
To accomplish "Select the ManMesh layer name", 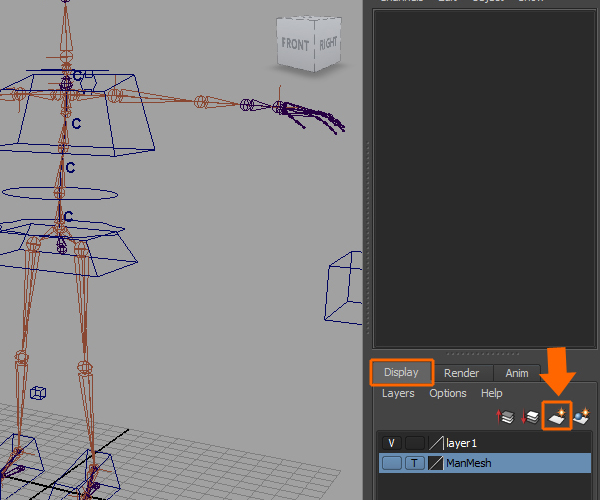I will pyautogui.click(x=468, y=463).
